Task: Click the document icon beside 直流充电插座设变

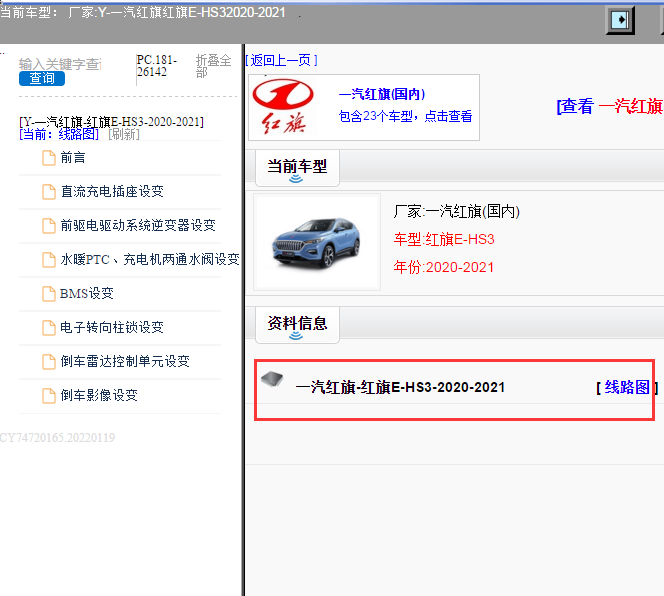Action: (x=49, y=192)
